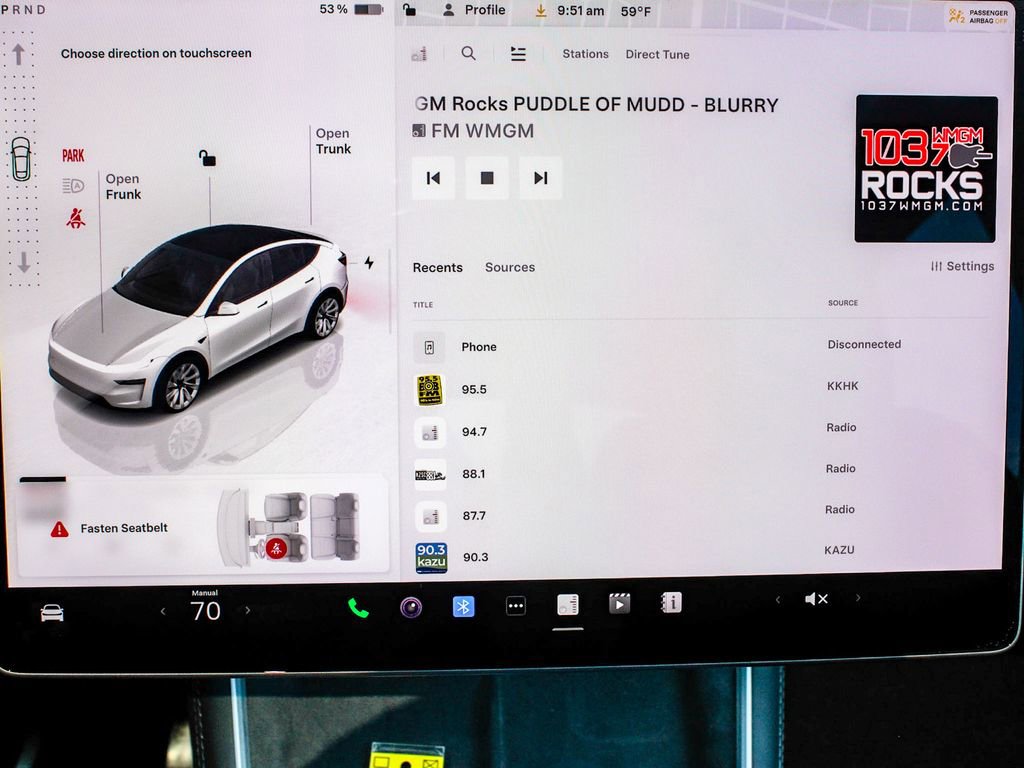The image size is (1024, 768).
Task: Tap the magnifying glass to search stations
Action: 468,54
